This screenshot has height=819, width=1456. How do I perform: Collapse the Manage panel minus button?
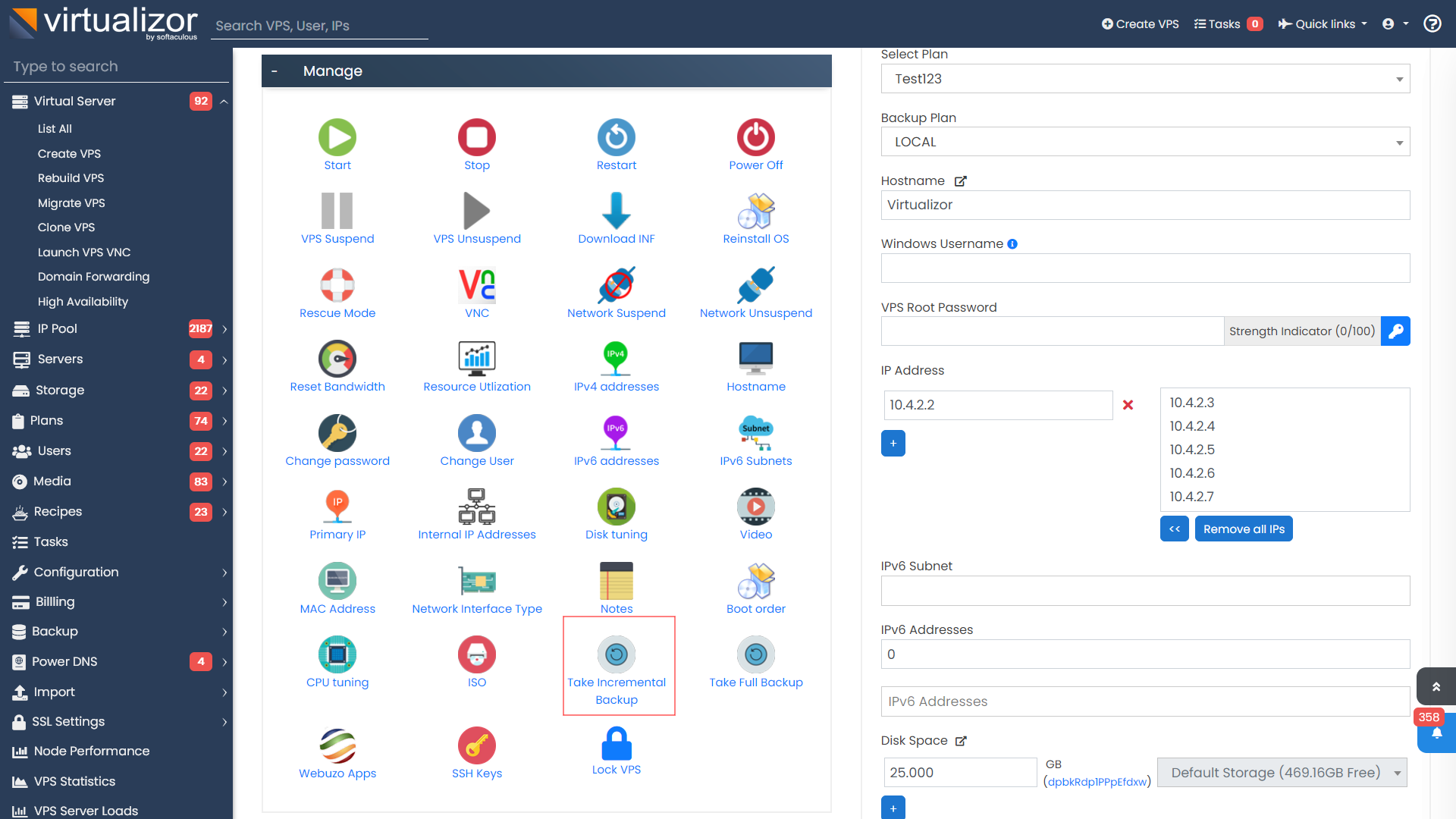tap(275, 71)
